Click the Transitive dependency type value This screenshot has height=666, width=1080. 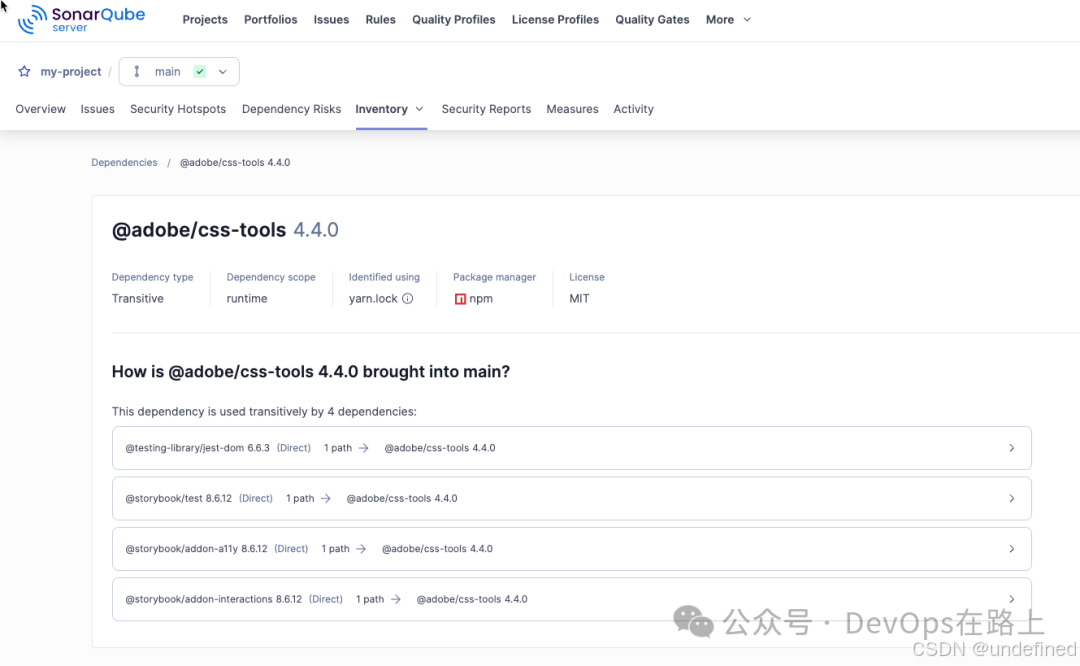pos(138,298)
